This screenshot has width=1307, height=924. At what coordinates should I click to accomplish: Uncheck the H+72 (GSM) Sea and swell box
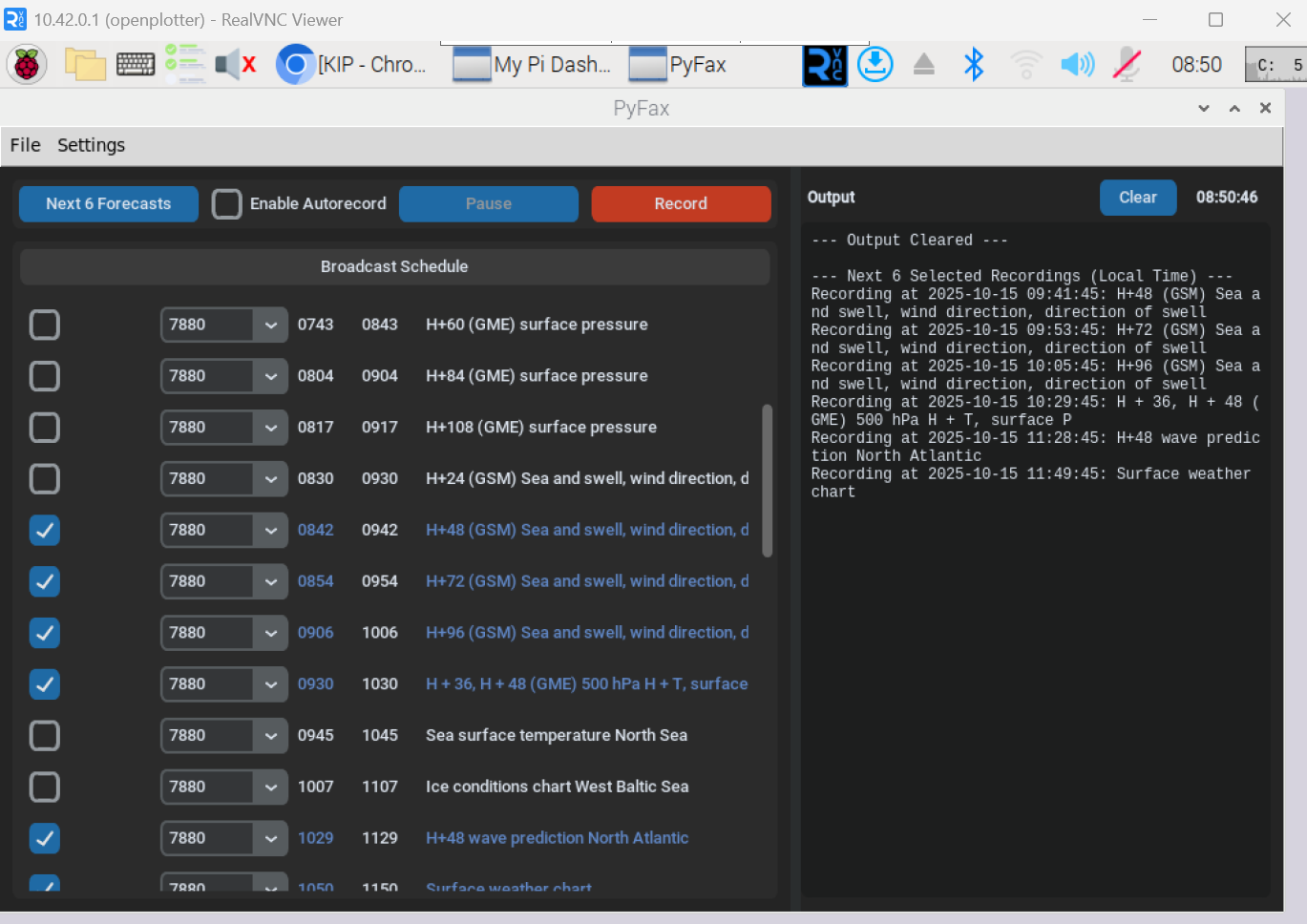tap(45, 581)
